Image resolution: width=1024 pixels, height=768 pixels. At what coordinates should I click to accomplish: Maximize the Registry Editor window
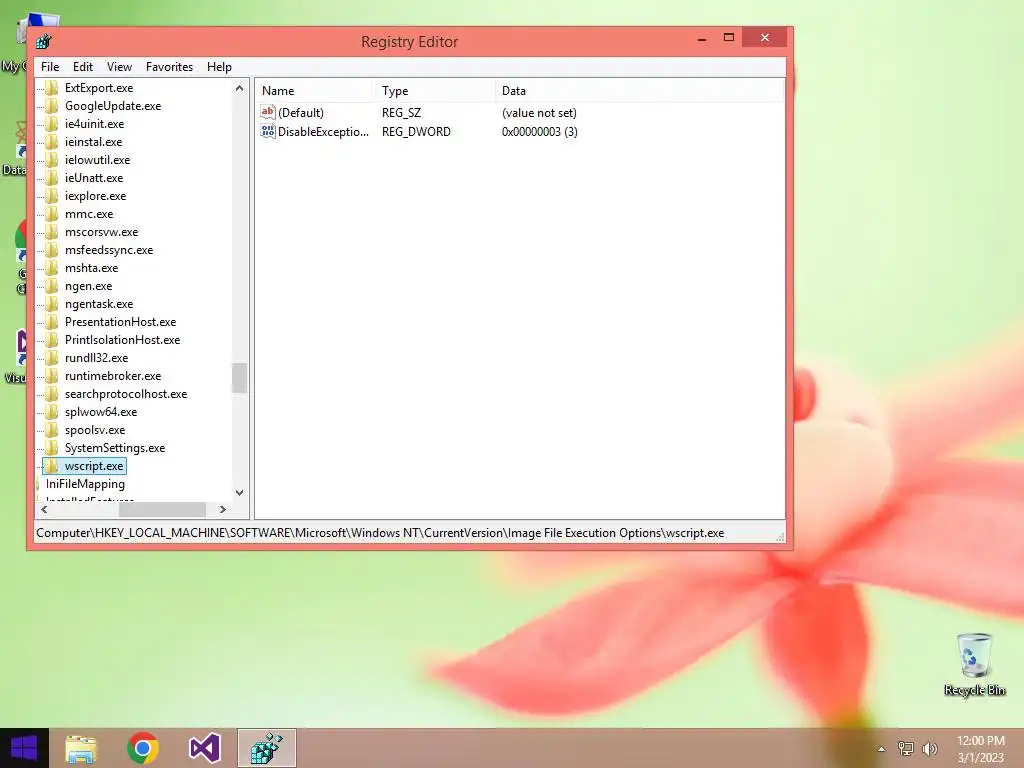[729, 38]
